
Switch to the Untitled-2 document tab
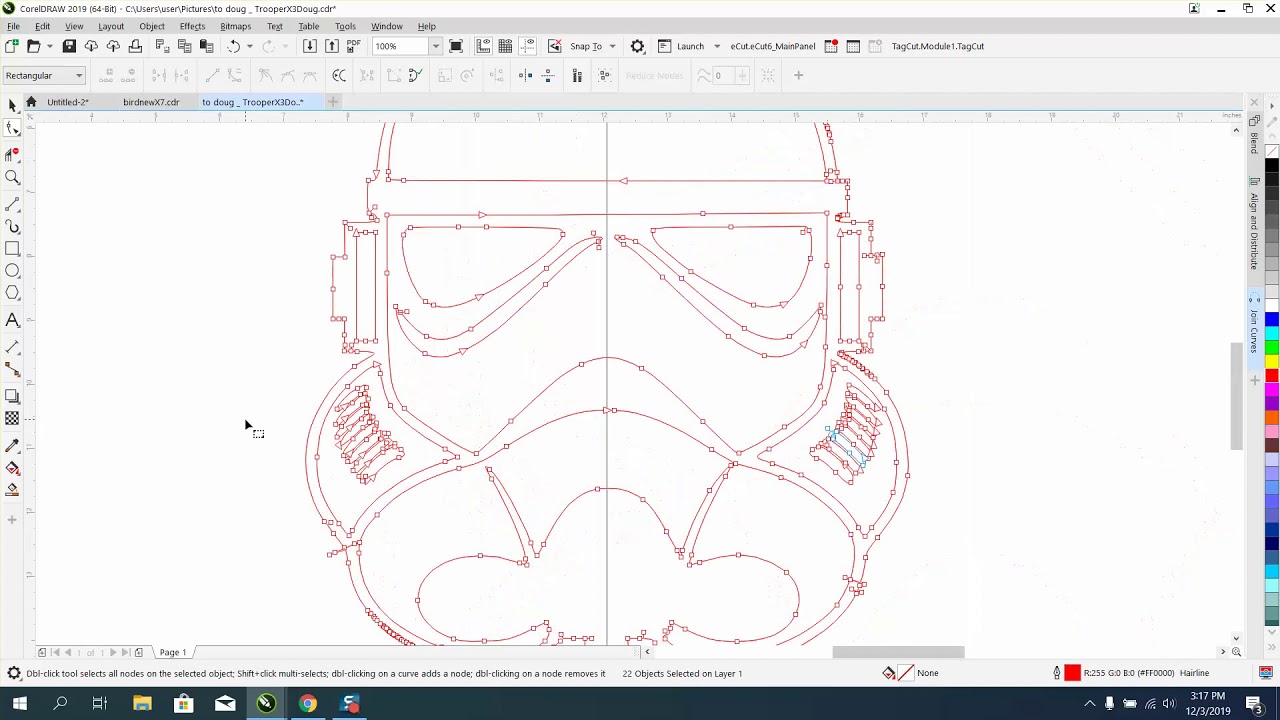click(x=68, y=102)
